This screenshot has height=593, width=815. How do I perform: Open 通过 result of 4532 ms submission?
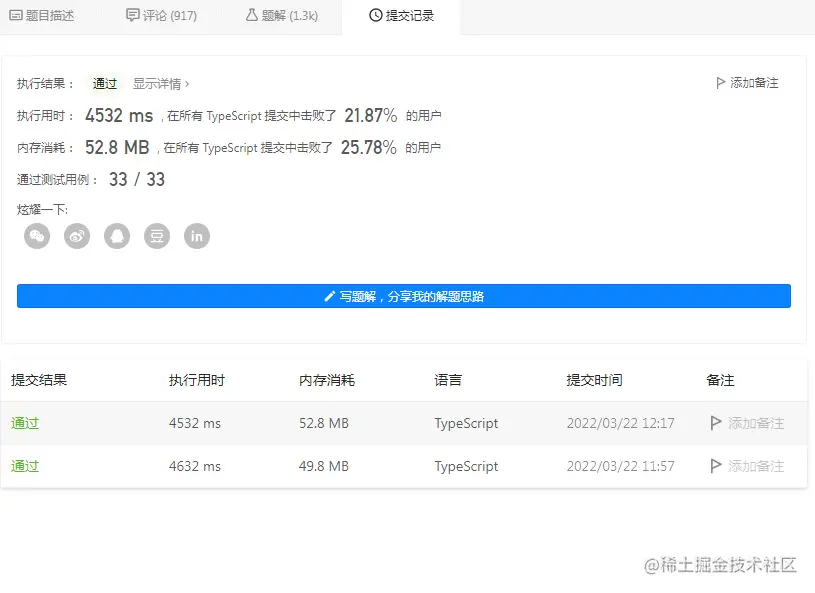[x=25, y=423]
